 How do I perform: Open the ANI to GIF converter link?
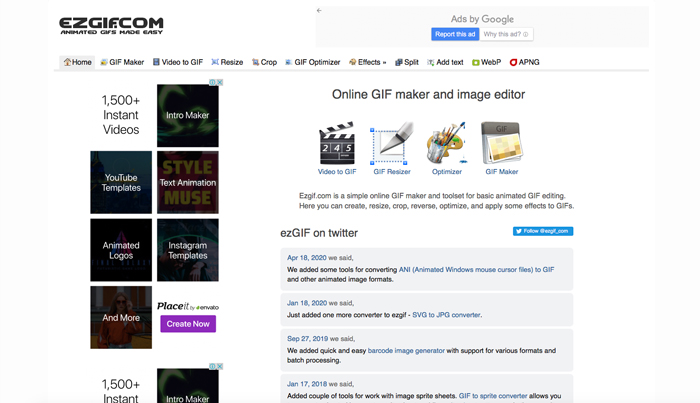[x=476, y=270]
